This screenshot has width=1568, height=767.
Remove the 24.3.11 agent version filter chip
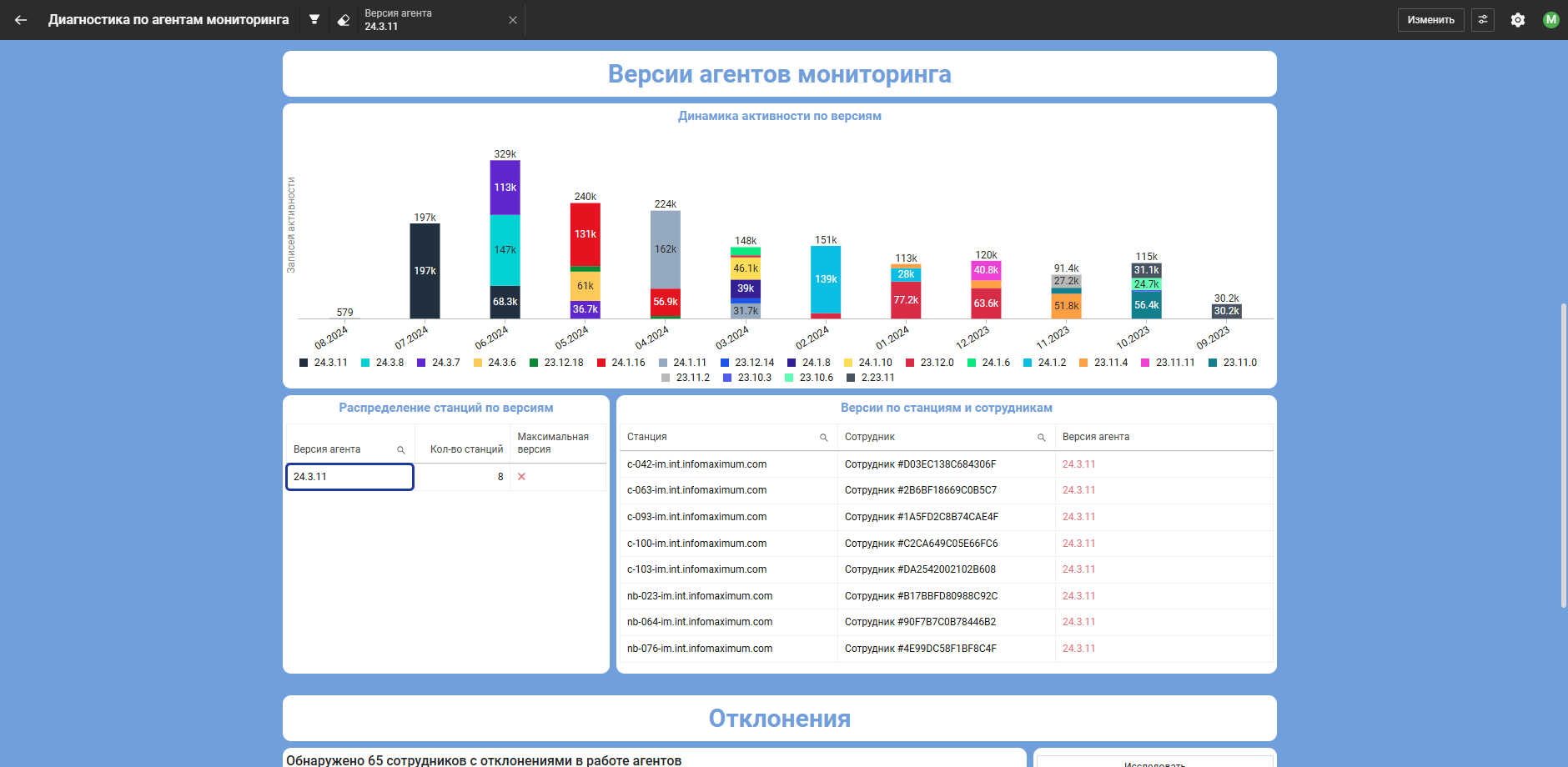(x=513, y=20)
